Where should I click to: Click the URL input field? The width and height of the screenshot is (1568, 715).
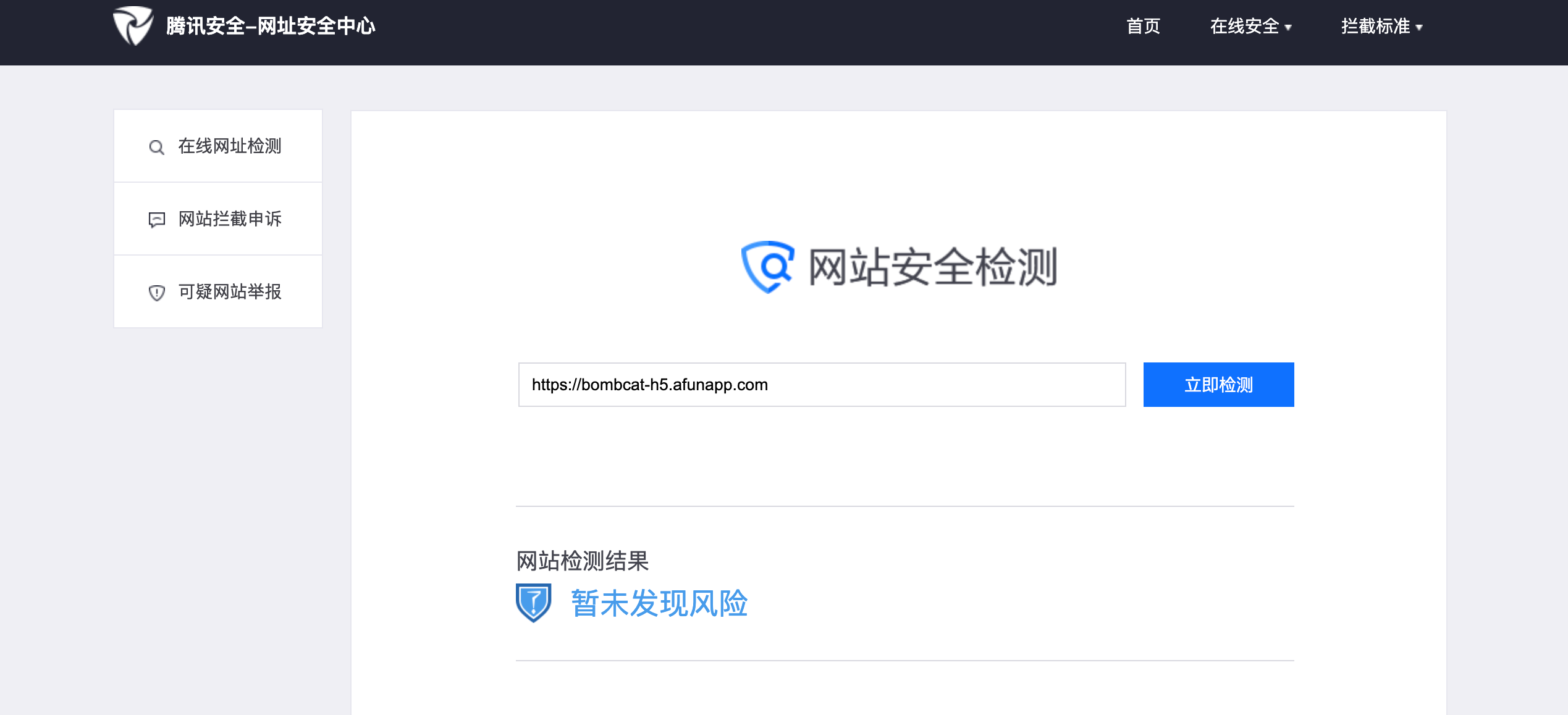coord(822,385)
